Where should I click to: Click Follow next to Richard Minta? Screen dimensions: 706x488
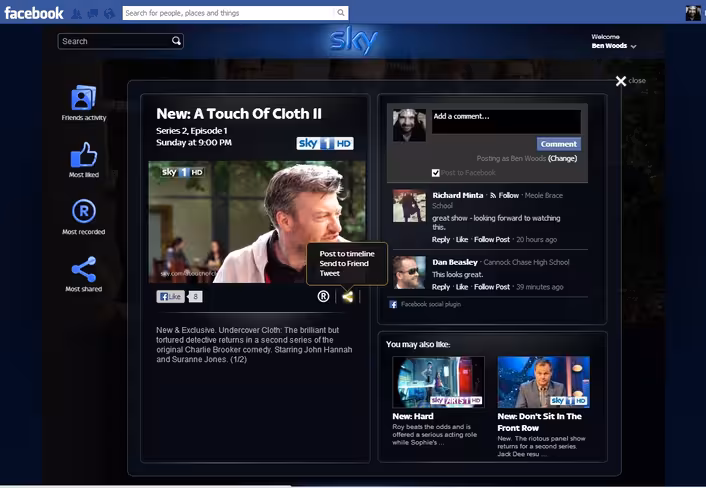pos(509,195)
